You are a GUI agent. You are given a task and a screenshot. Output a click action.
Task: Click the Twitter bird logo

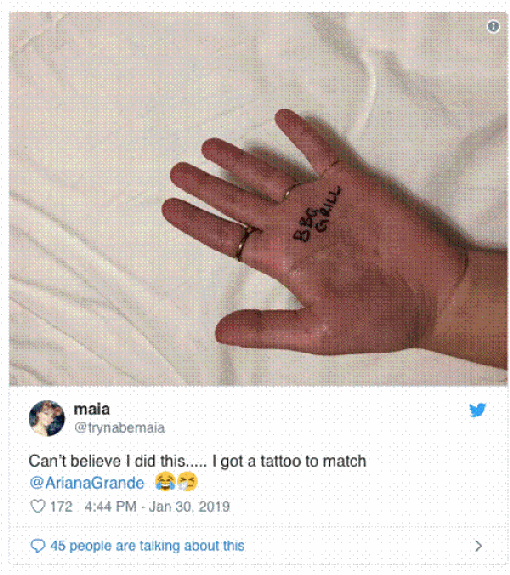click(477, 410)
